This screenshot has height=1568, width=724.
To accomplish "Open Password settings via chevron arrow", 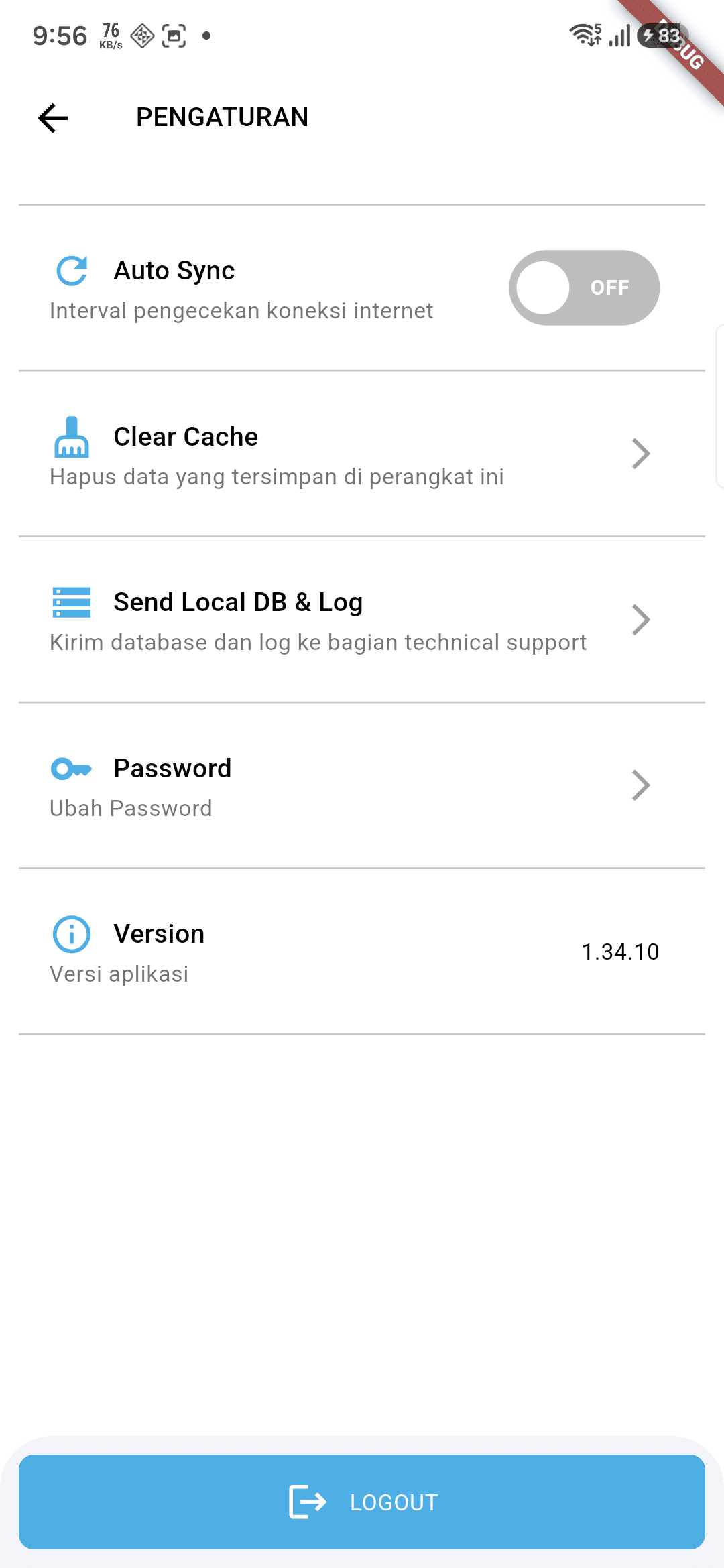I will 642,785.
